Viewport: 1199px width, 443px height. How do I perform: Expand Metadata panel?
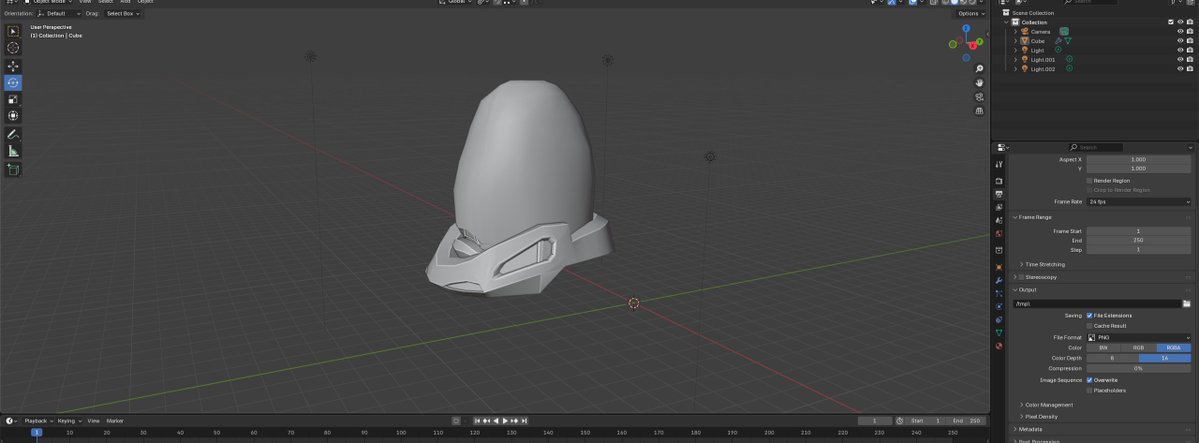click(1028, 429)
